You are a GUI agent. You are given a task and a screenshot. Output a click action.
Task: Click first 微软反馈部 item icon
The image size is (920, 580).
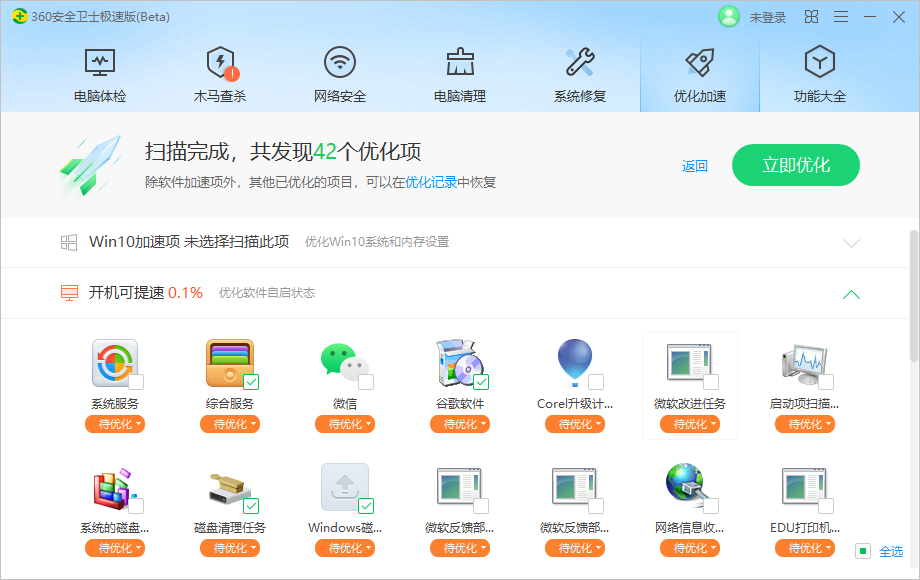coord(459,487)
